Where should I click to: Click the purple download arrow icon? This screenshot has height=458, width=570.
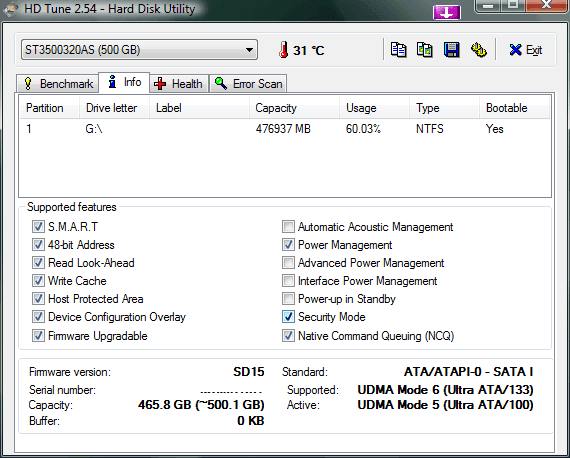447,12
